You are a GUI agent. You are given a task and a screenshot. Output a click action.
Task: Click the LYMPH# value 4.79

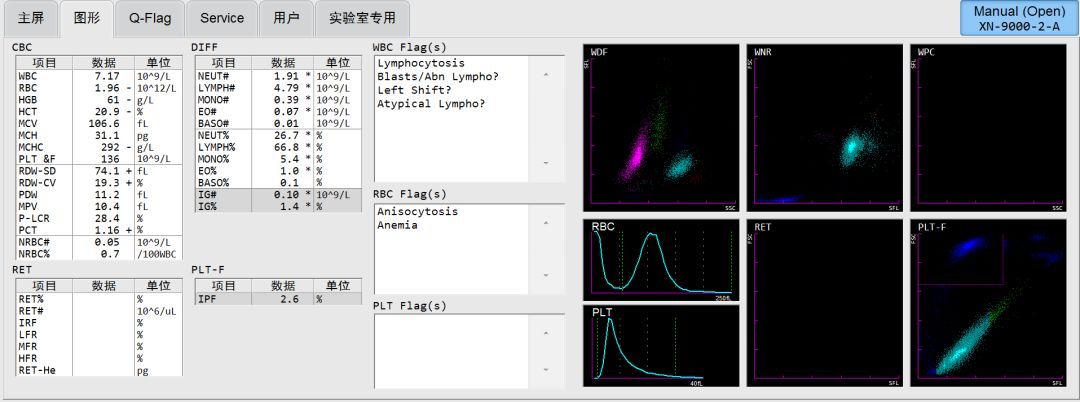pos(287,87)
